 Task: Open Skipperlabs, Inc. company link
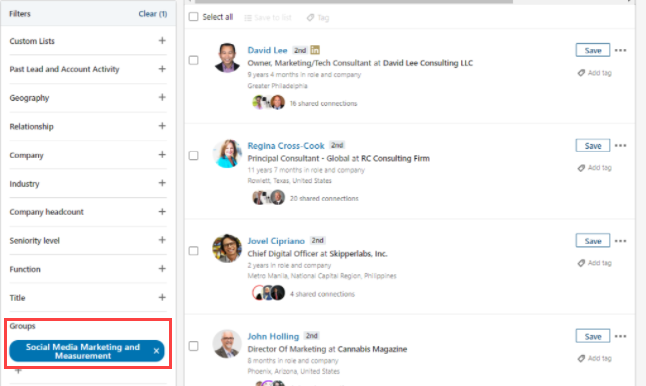coord(358,254)
